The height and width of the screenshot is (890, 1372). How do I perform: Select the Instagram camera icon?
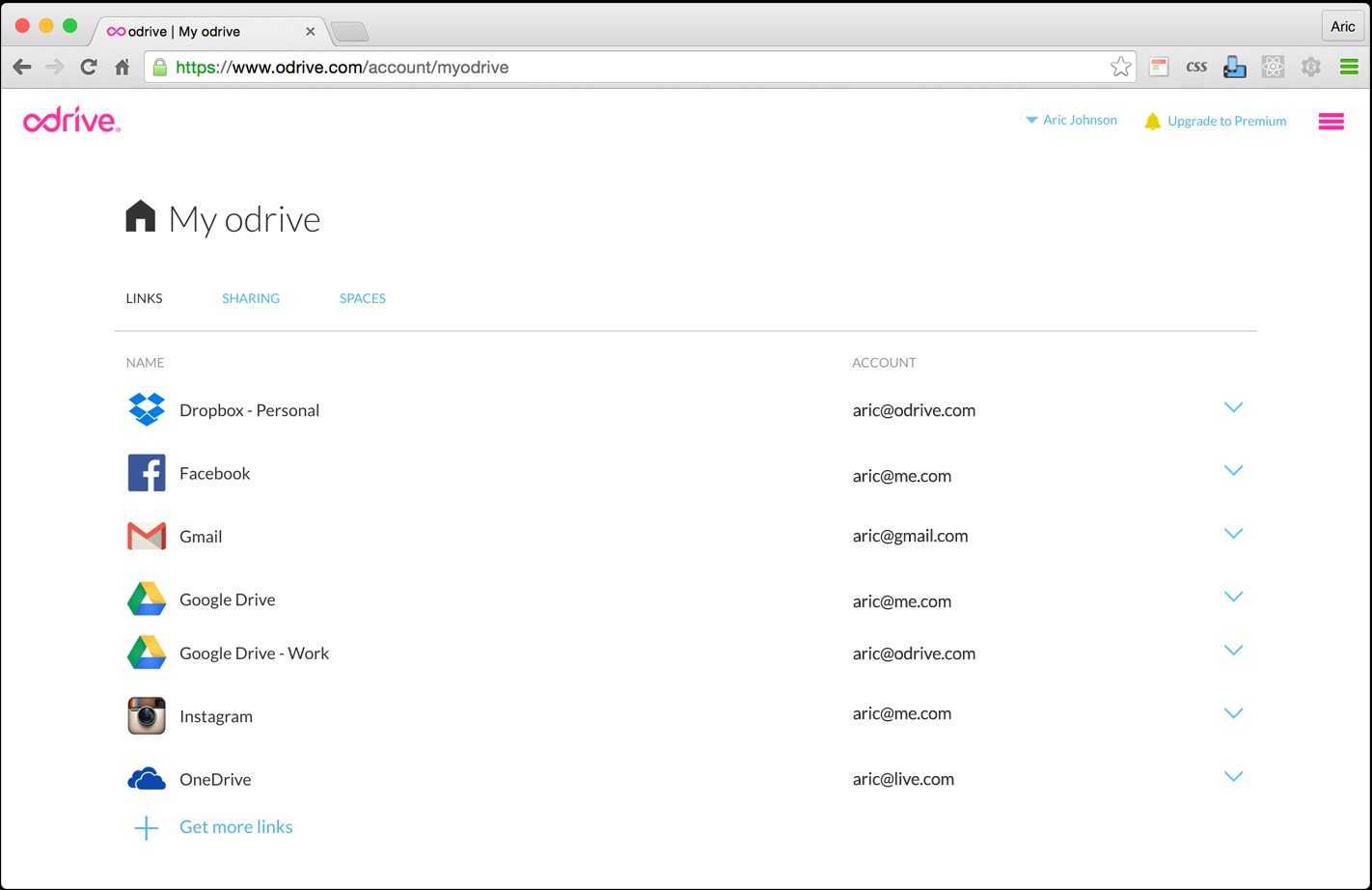click(147, 715)
